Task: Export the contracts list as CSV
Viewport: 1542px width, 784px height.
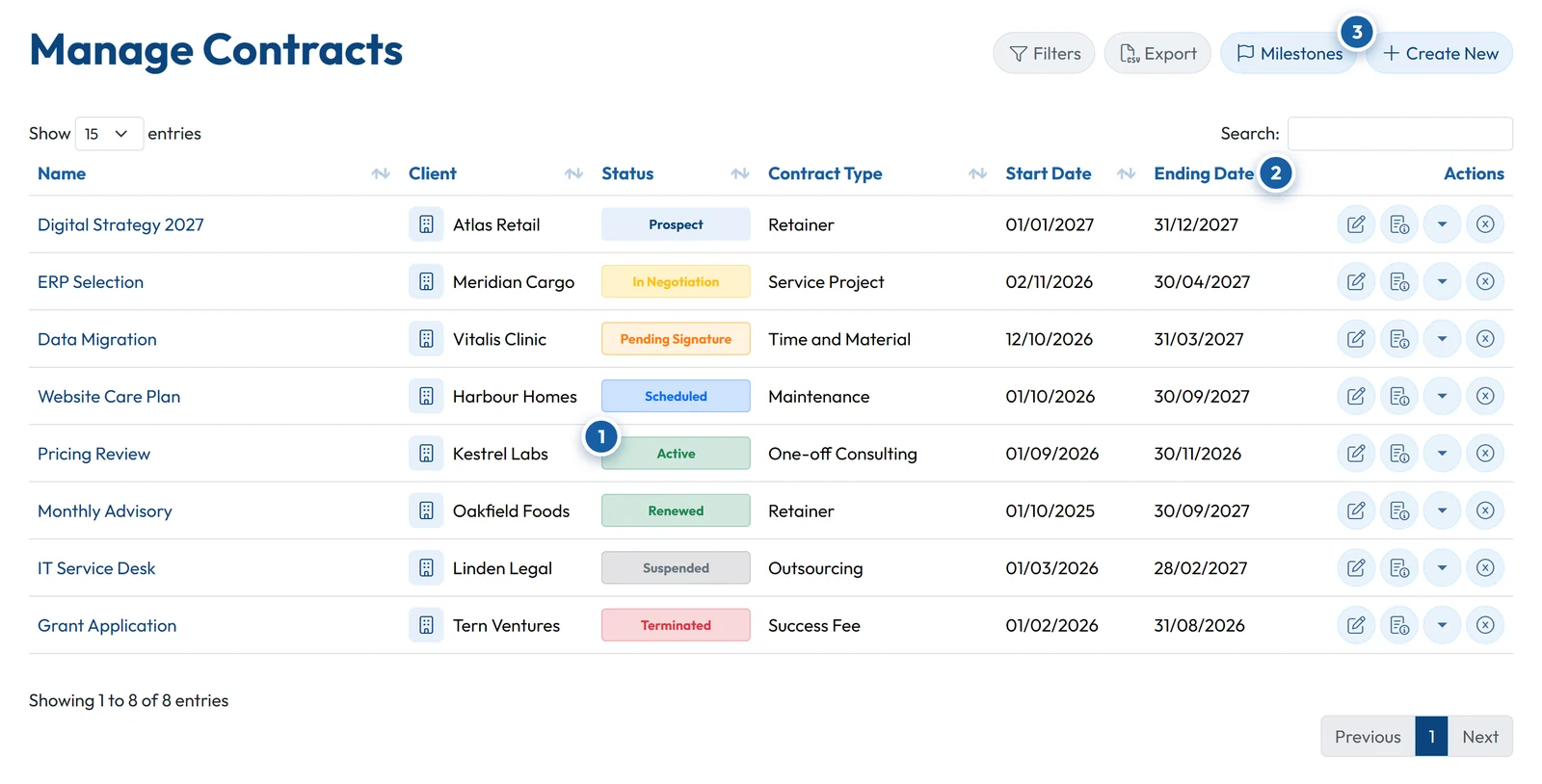Action: tap(1157, 53)
